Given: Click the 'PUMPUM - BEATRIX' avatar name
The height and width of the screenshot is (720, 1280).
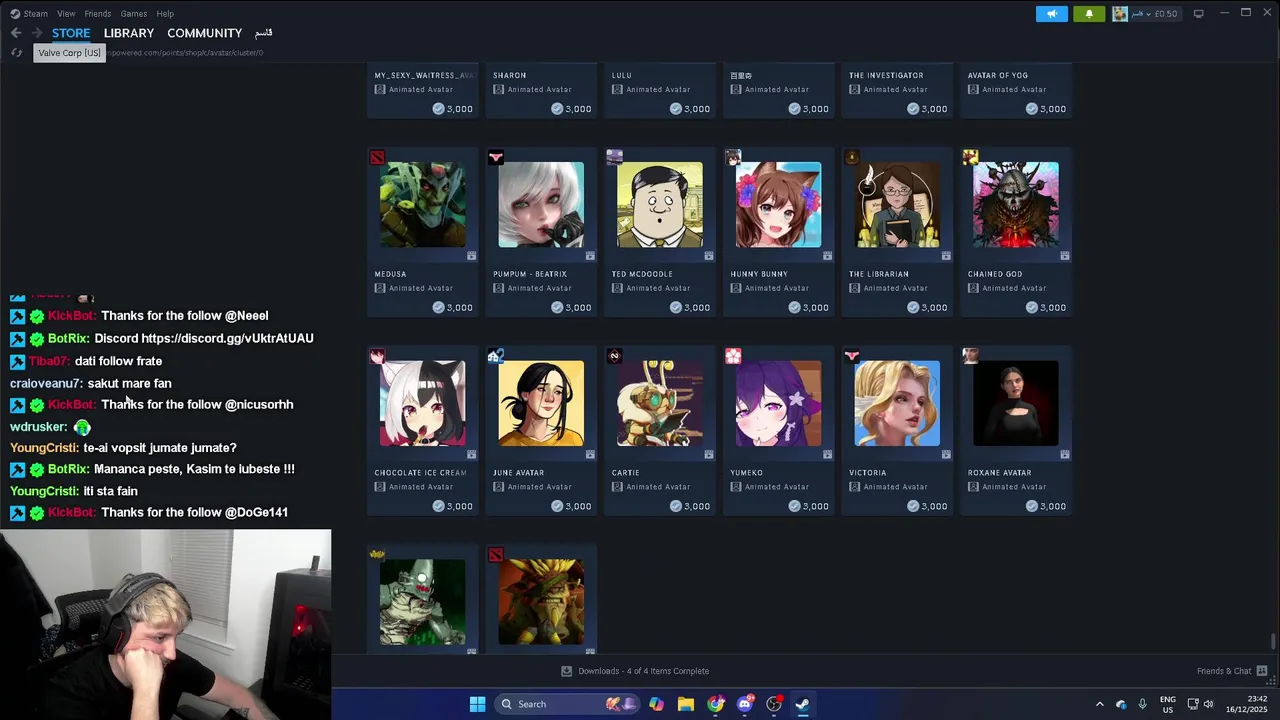Looking at the screenshot, I should click(x=530, y=274).
